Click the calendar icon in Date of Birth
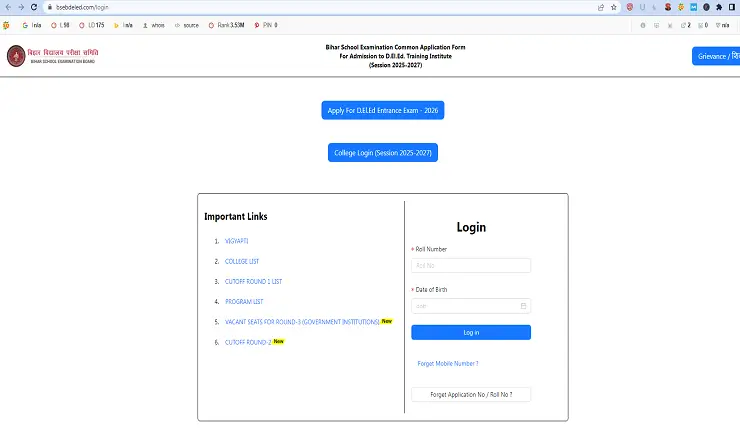This screenshot has height=441, width=740. (x=523, y=306)
